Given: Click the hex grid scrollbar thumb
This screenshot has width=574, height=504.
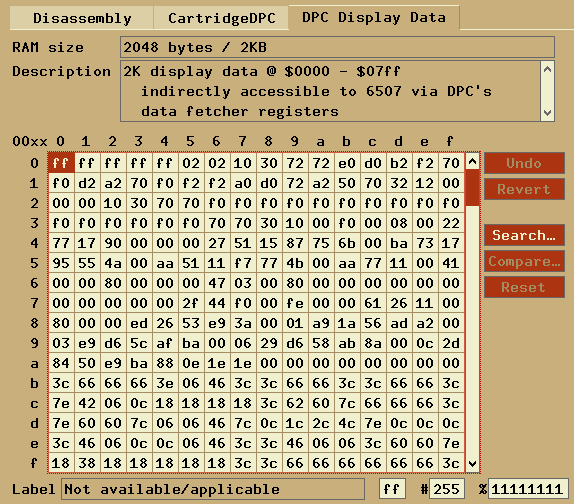Looking at the screenshot, I should click(473, 187).
